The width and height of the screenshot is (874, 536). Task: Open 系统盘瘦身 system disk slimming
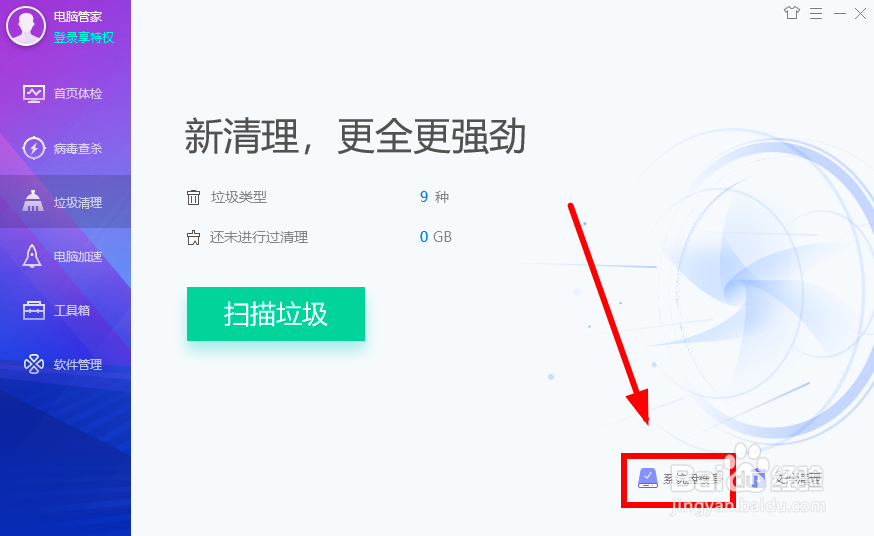pos(679,478)
